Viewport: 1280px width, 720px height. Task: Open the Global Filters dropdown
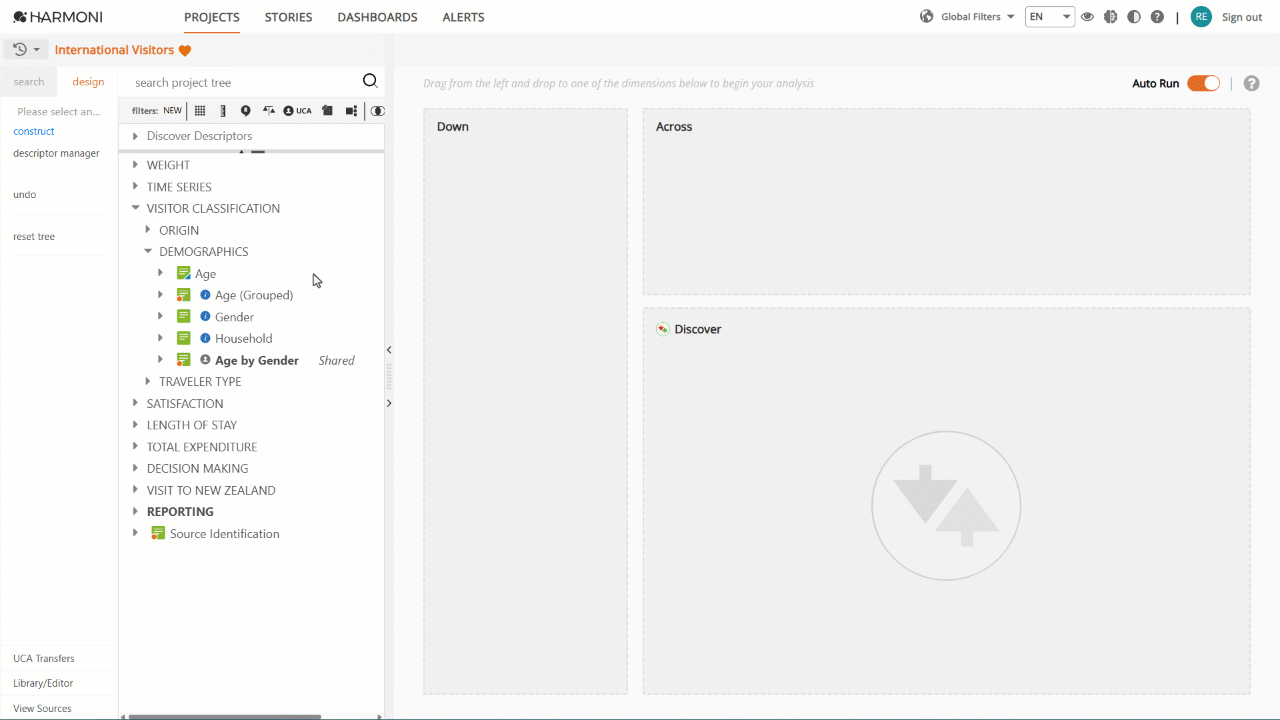[967, 17]
